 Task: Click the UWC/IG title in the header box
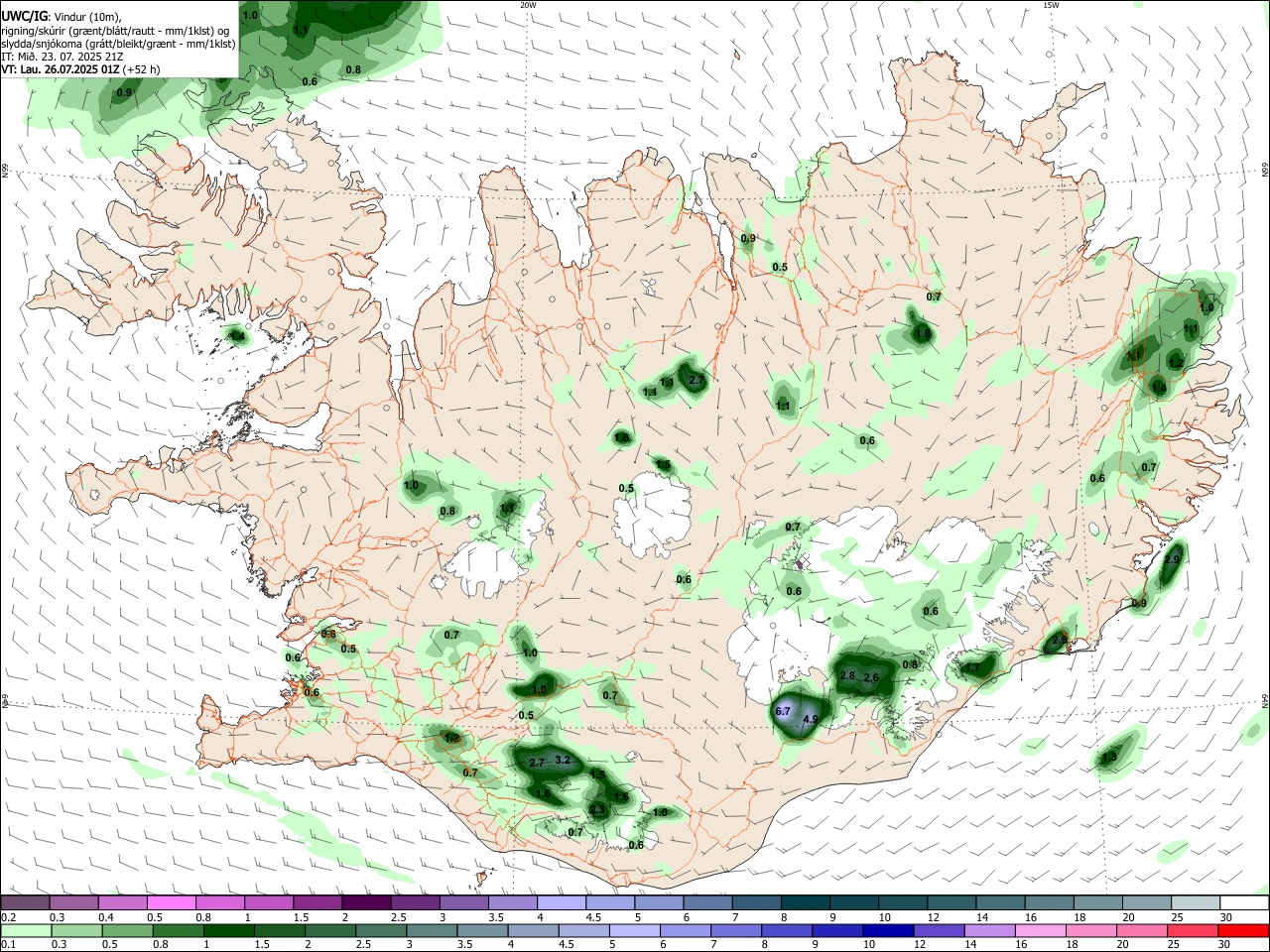(24, 16)
